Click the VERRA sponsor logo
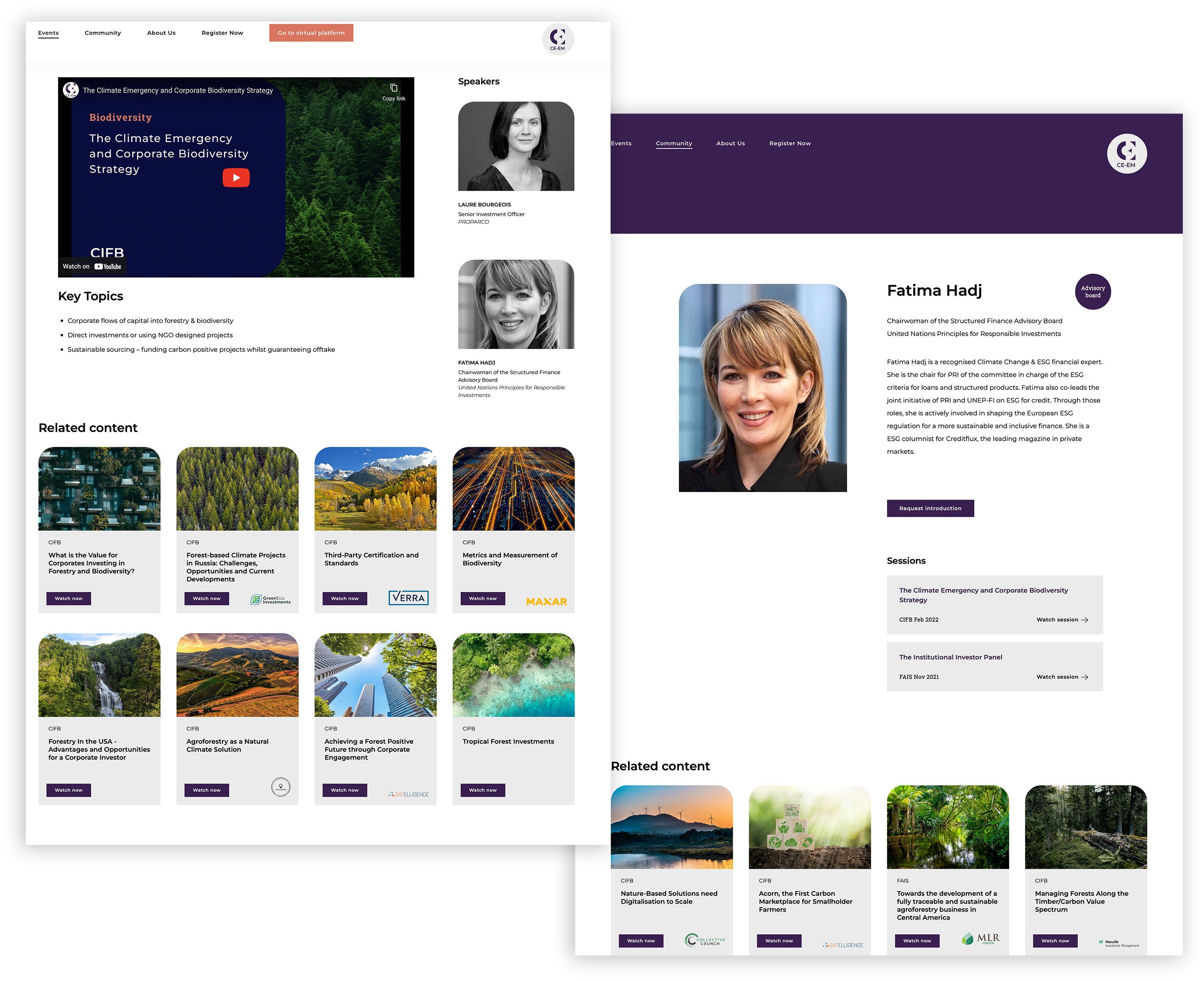1204x981 pixels. 408,598
